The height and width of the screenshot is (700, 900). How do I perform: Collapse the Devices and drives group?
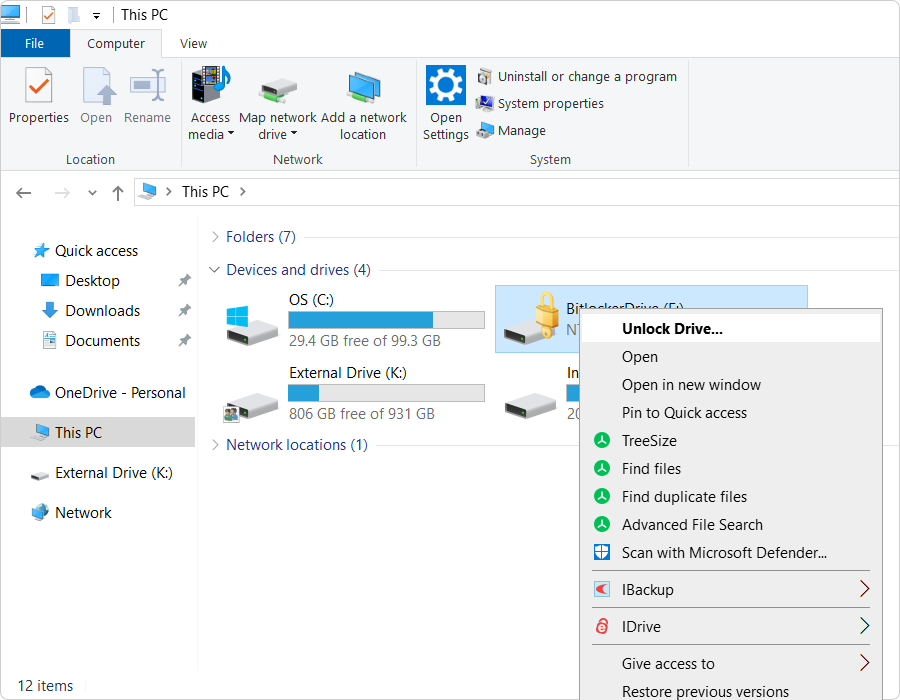click(215, 270)
